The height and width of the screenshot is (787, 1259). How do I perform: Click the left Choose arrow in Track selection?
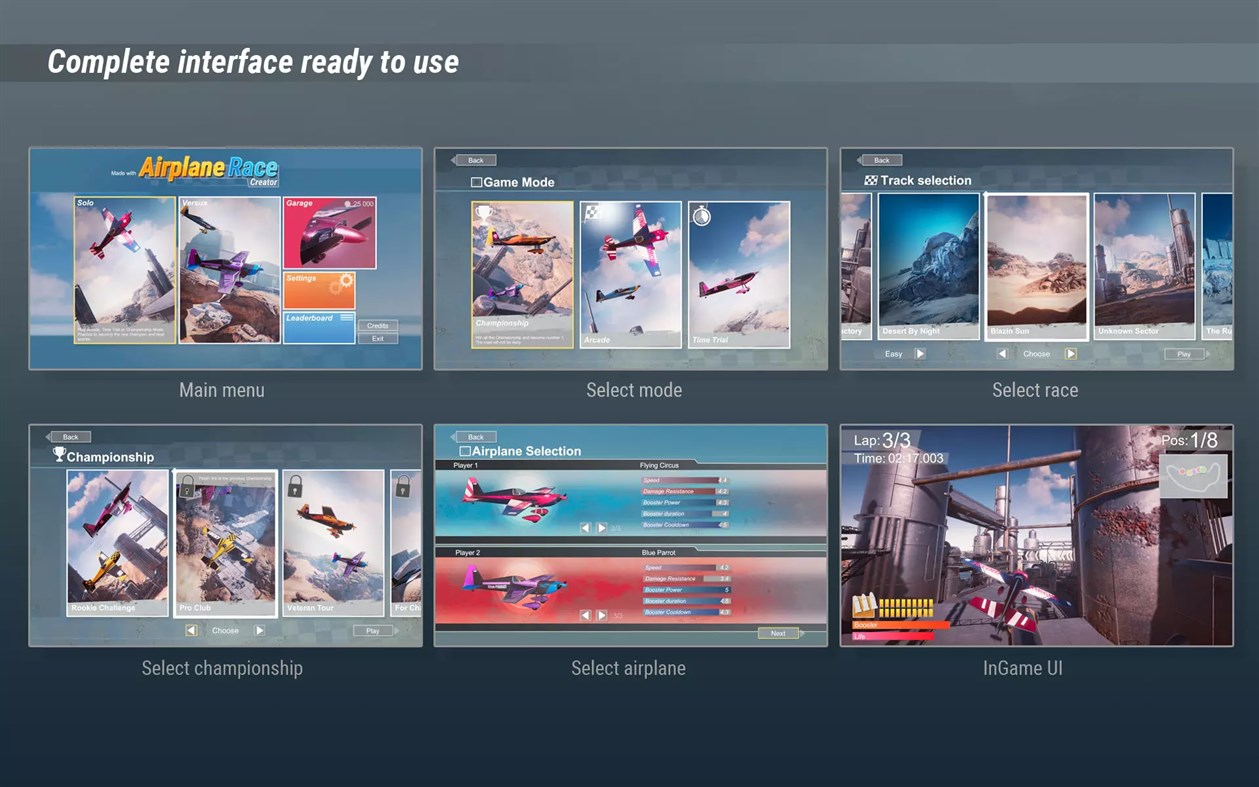click(1002, 354)
